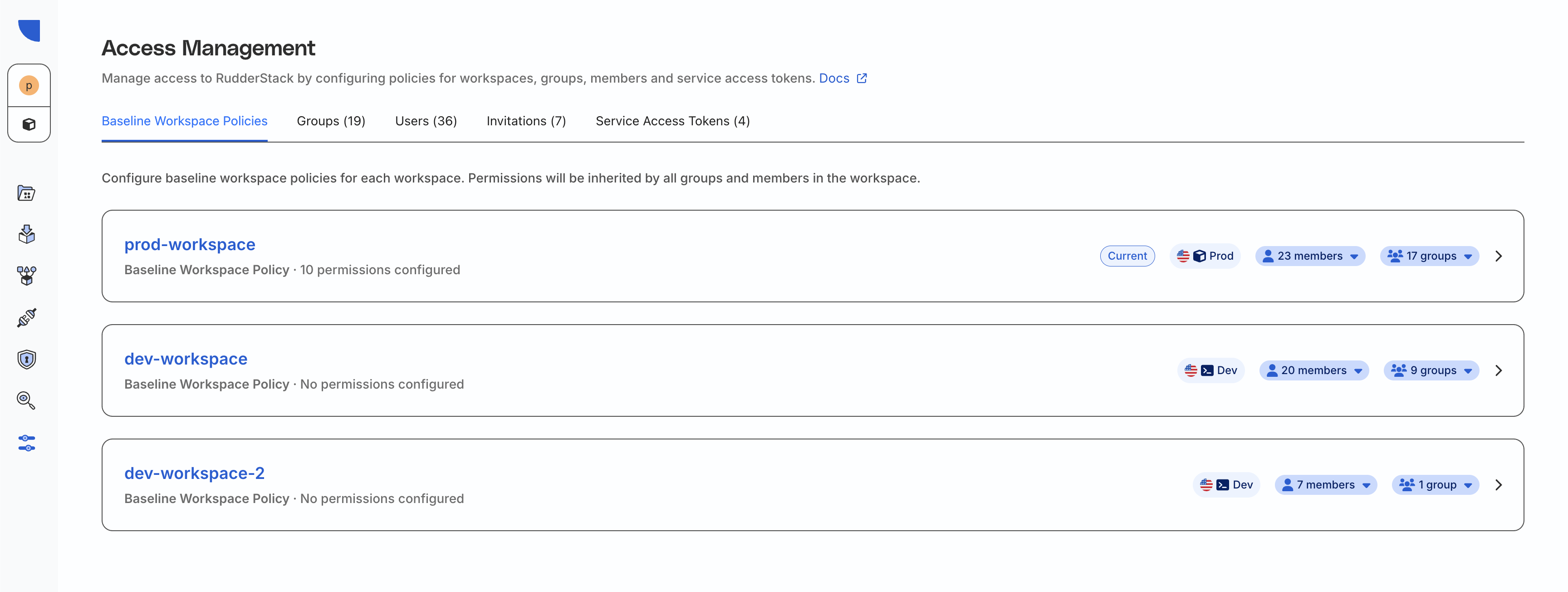Open the RudderStack home logo
Image resolution: width=1568 pixels, height=592 pixels.
(x=28, y=30)
